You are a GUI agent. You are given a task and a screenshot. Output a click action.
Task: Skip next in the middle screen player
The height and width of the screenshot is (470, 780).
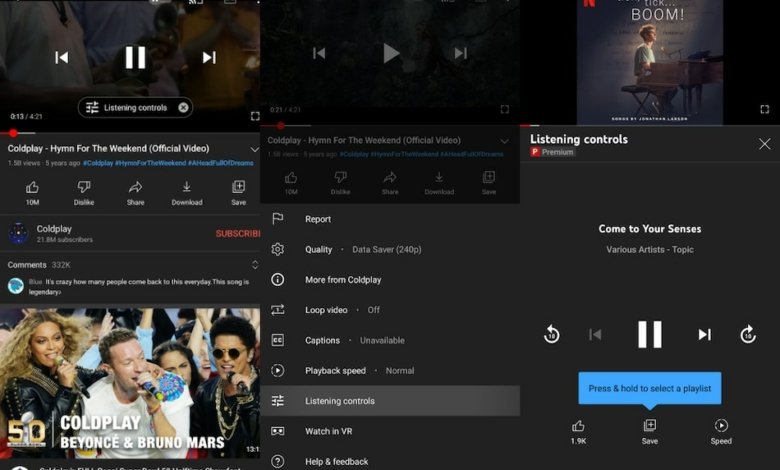tap(461, 53)
